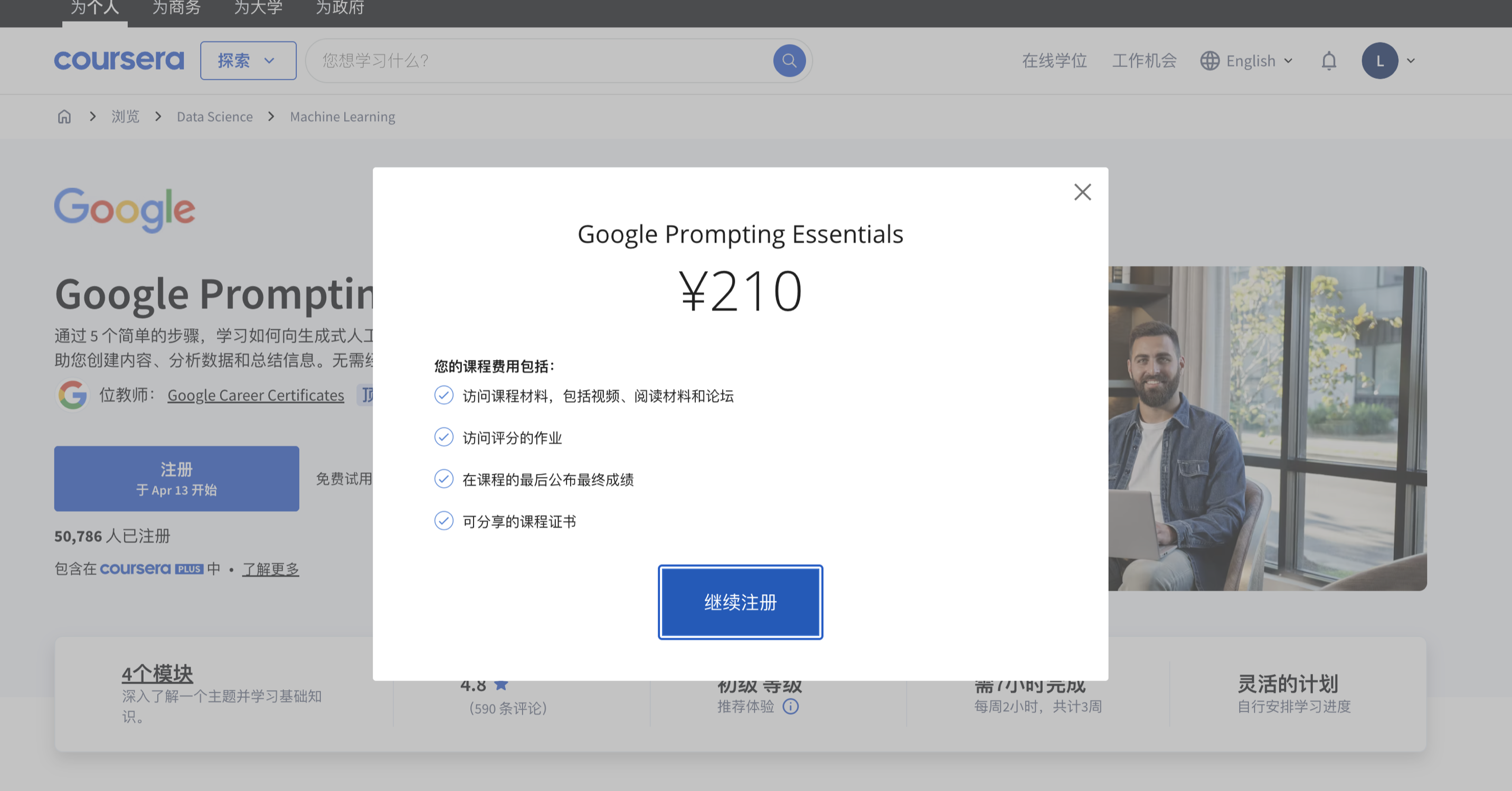Viewport: 1512px width, 791px height.
Task: Click the Google G instructor logo
Action: click(x=73, y=395)
